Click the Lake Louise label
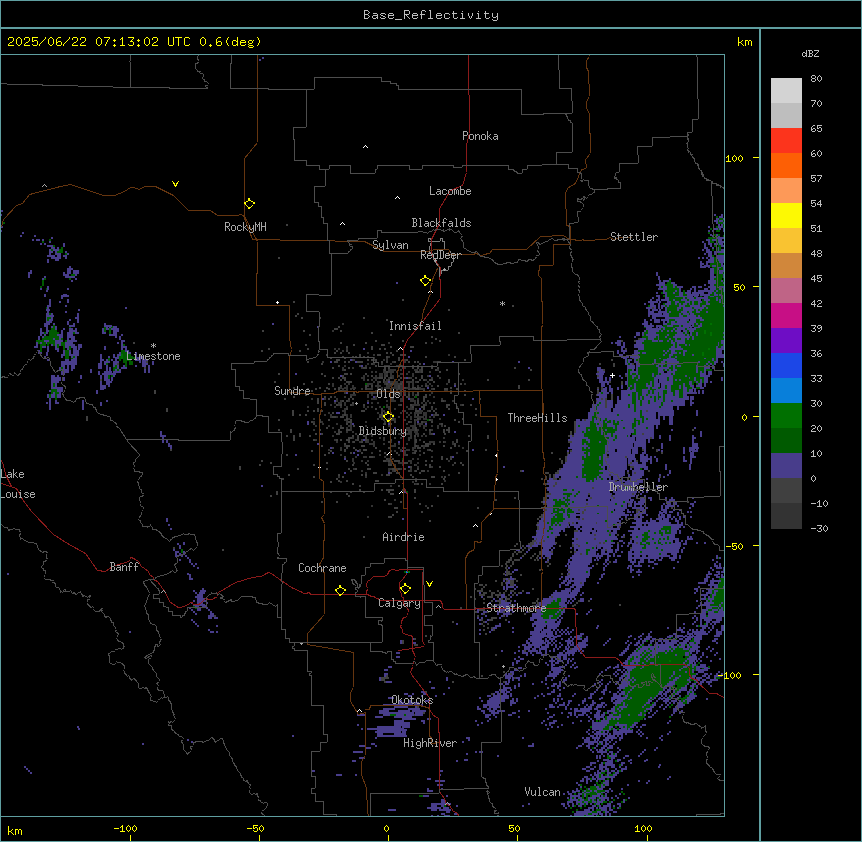The height and width of the screenshot is (842, 862). tap(18, 484)
